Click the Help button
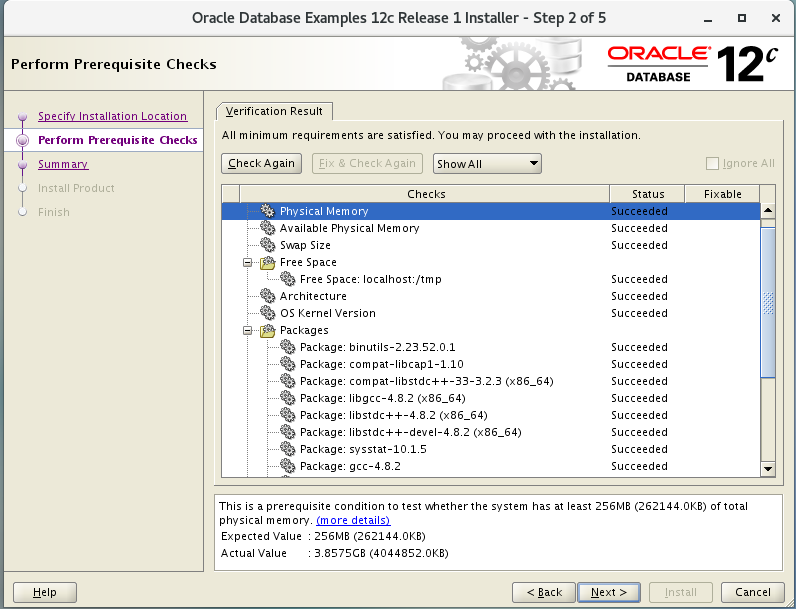Viewport: 796px width, 609px height. point(45,592)
